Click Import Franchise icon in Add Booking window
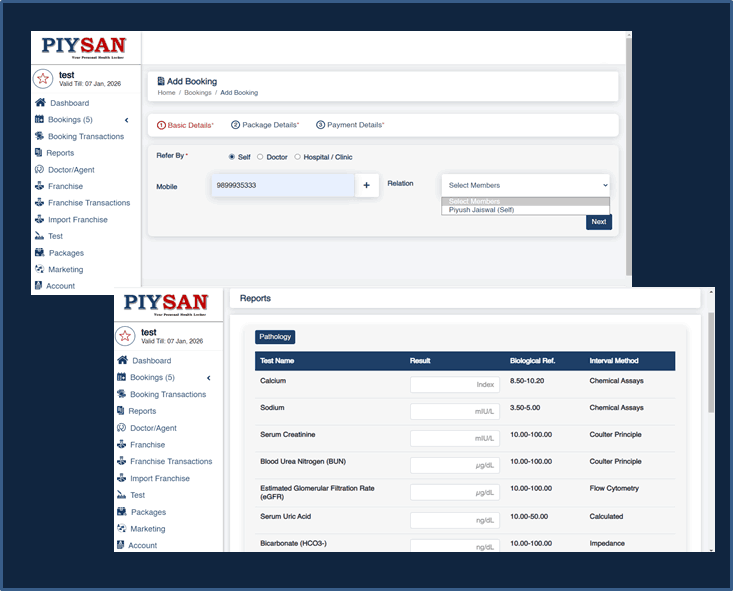The image size is (733, 591). pos(39,219)
